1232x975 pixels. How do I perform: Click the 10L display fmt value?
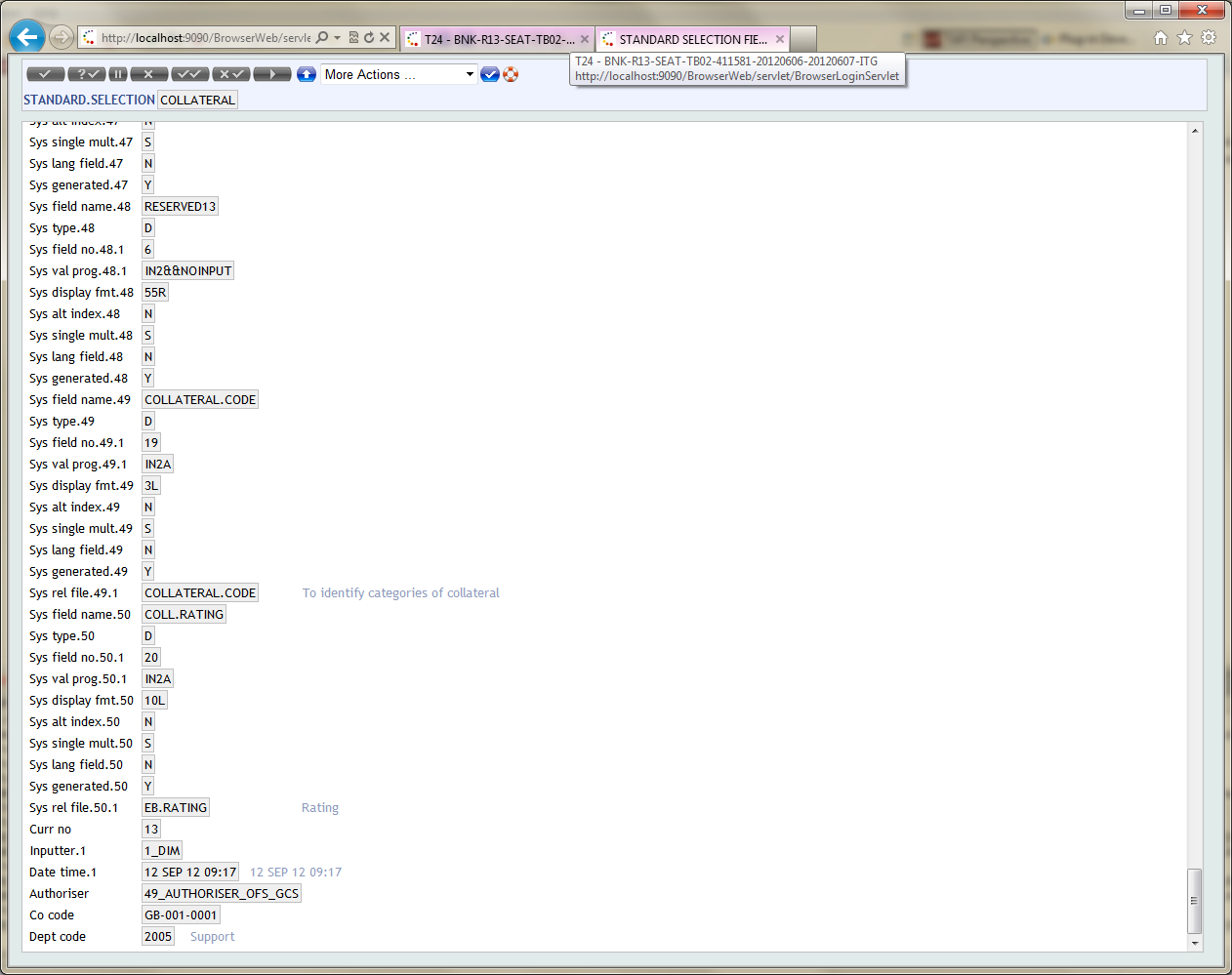155,700
